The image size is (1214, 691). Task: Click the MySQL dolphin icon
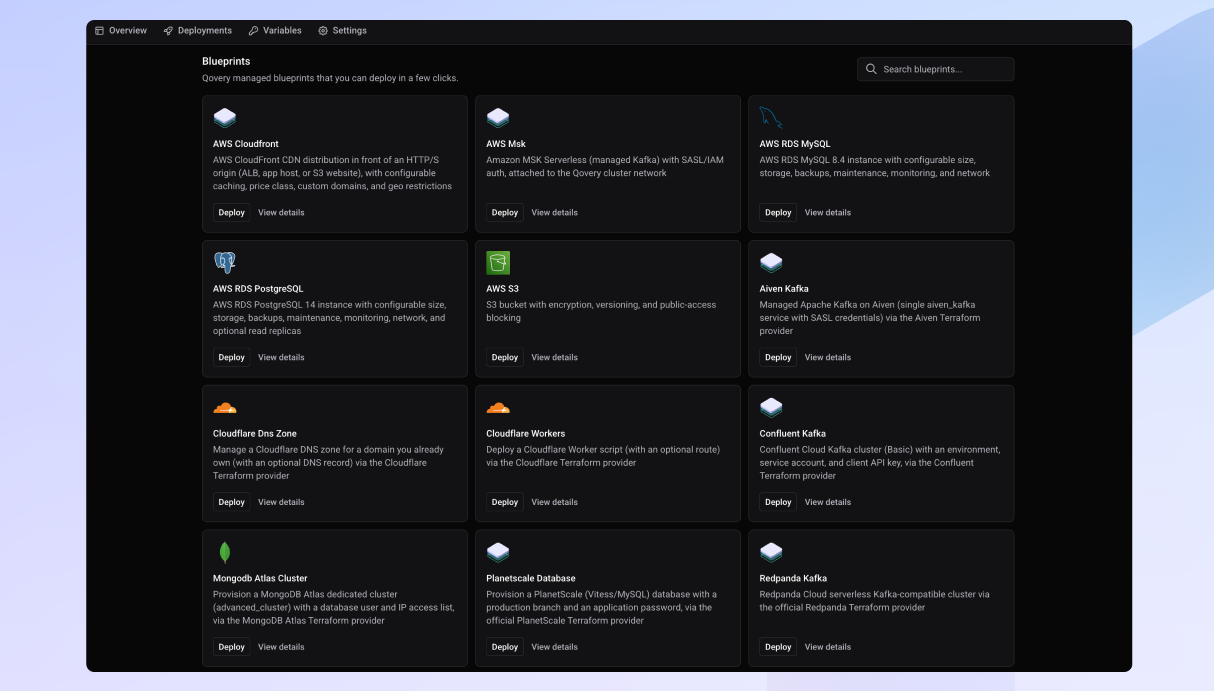771,118
